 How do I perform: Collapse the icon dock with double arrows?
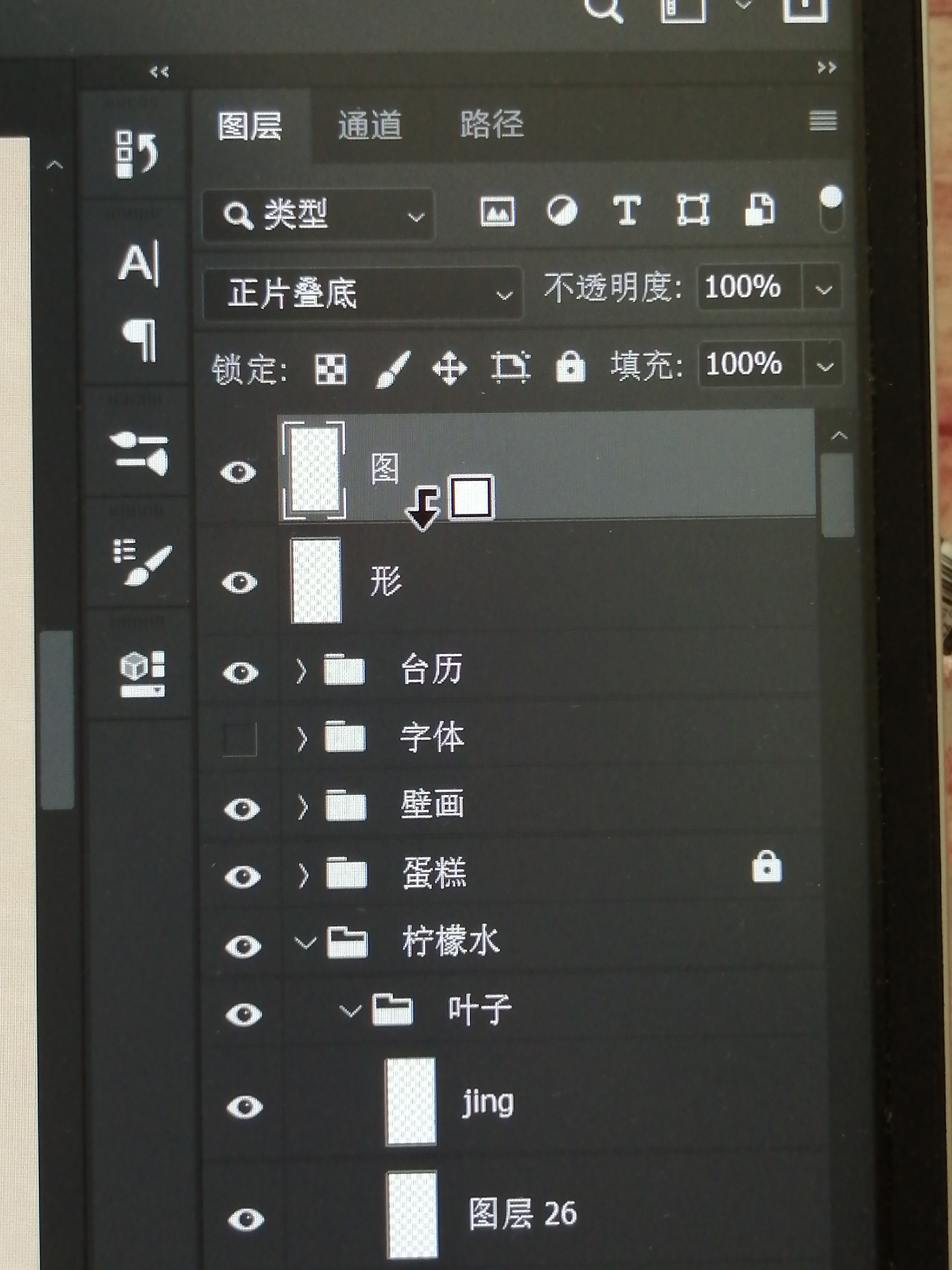coord(159,72)
